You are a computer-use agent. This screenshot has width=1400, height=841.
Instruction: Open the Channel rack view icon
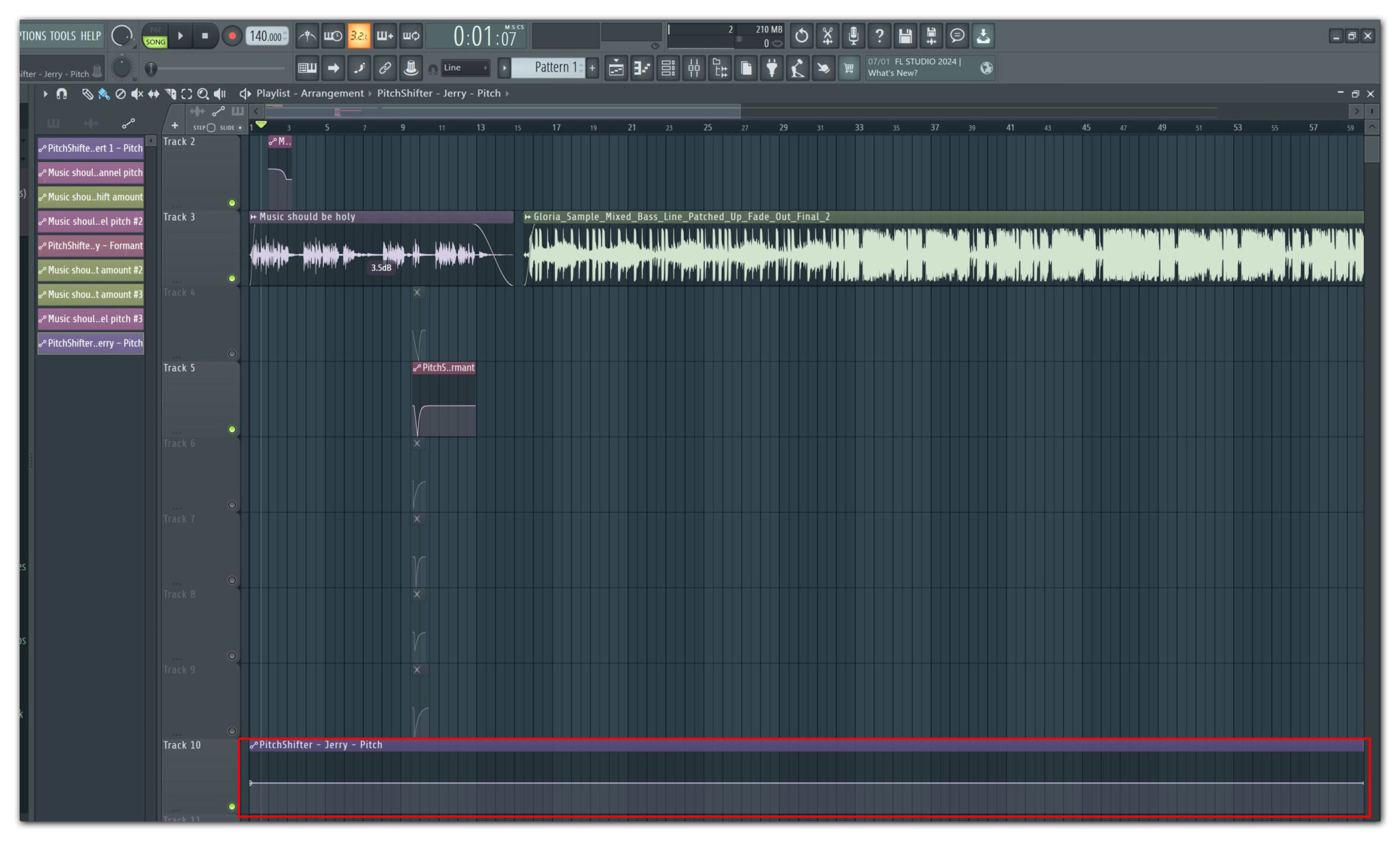pos(668,68)
